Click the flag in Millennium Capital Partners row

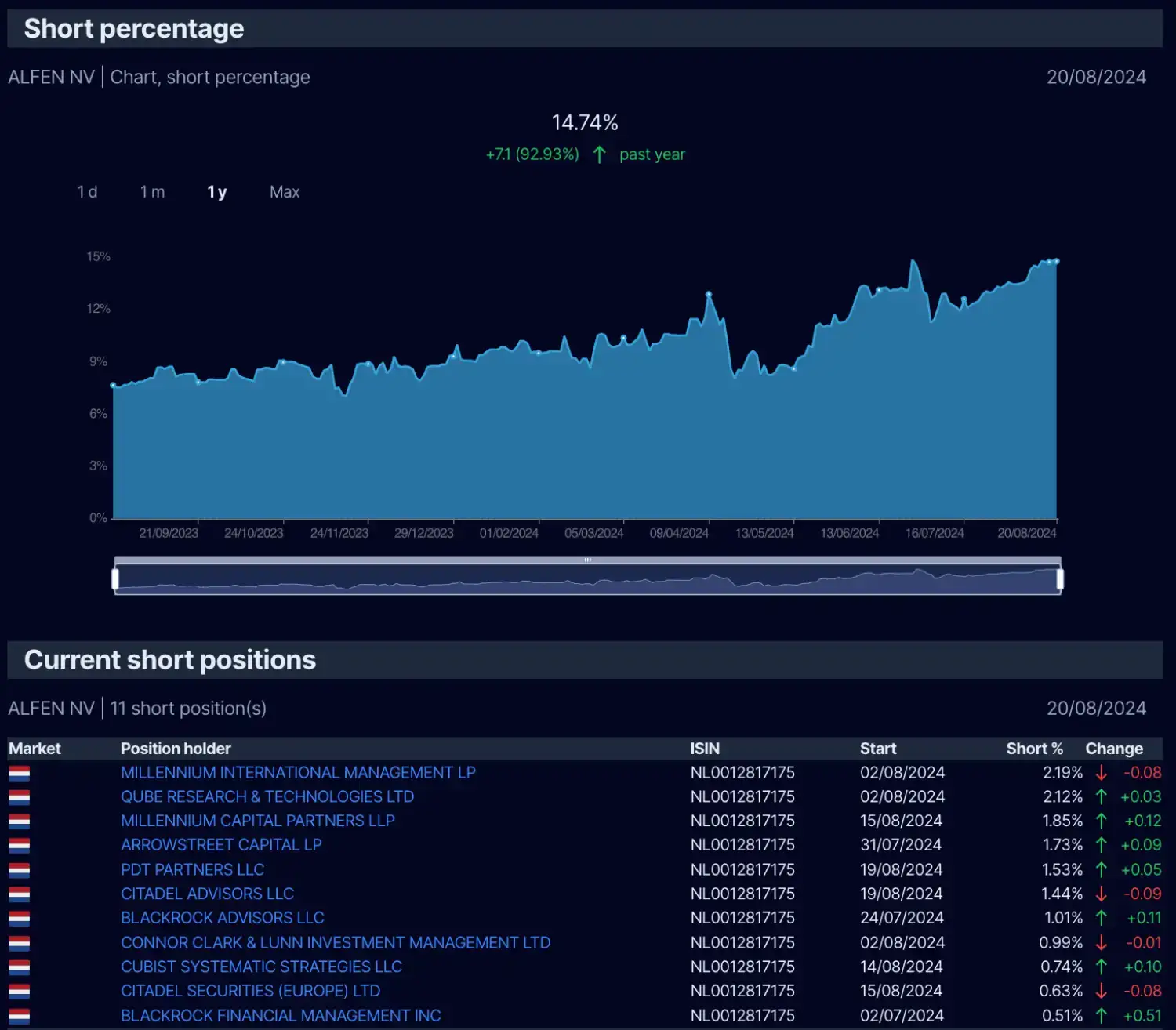20,821
